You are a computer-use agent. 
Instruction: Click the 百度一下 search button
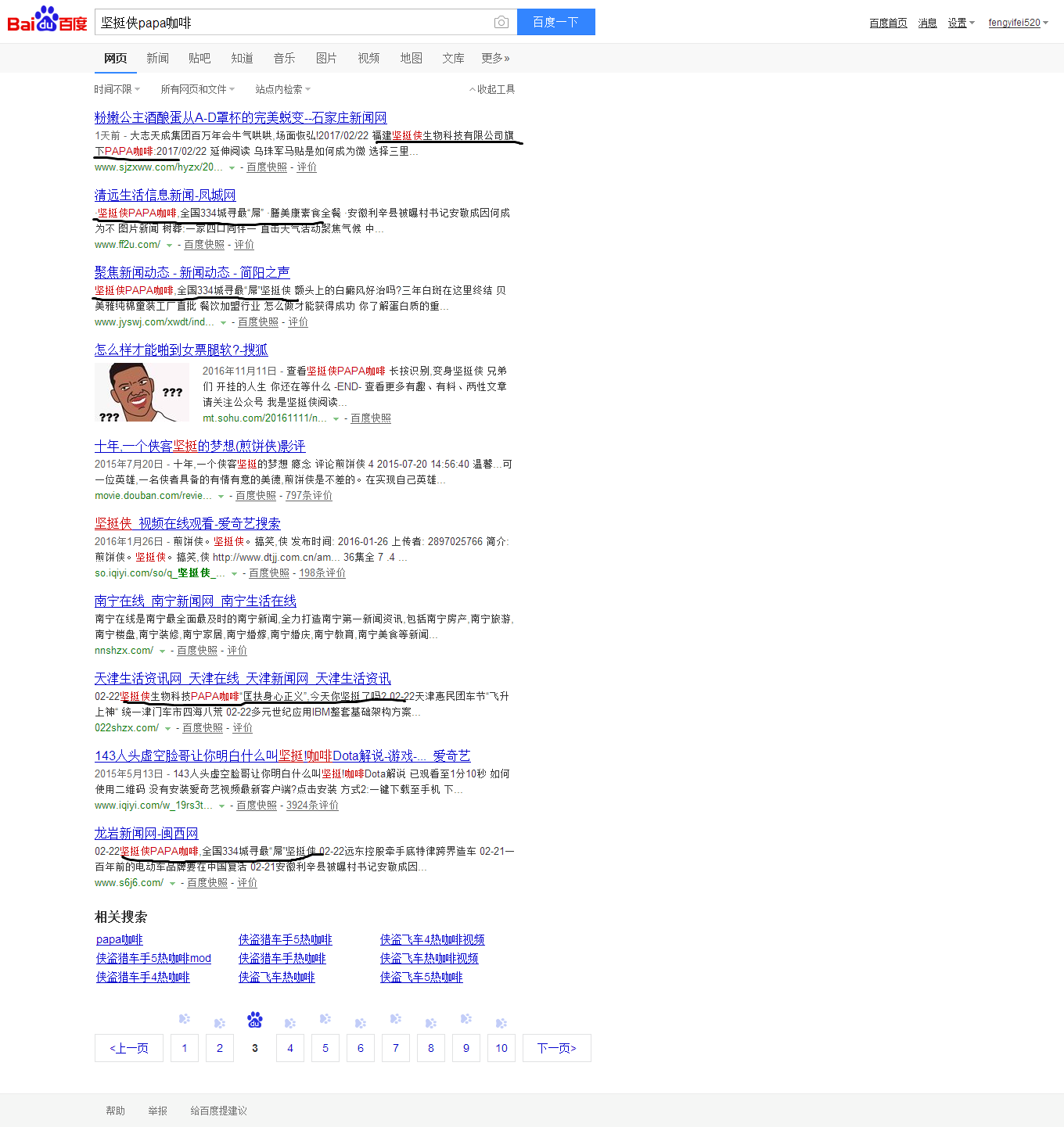555,22
